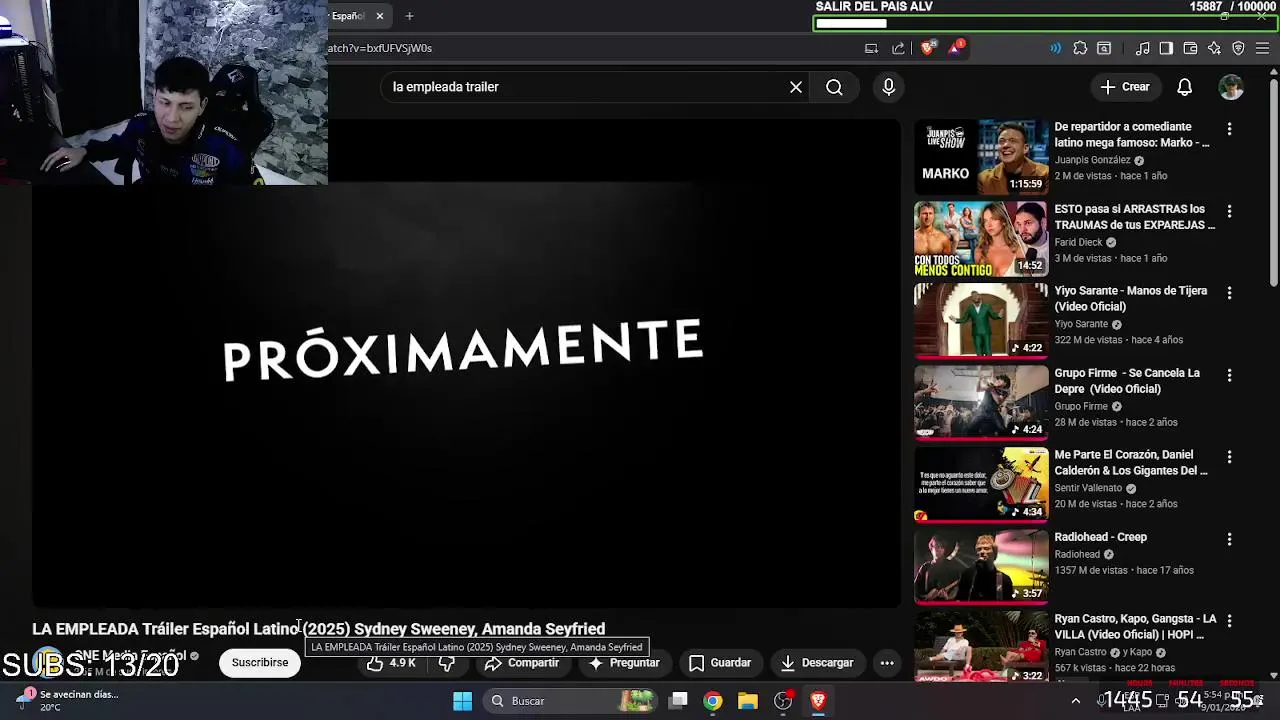1280x720 pixels.
Task: Open the more actions three-dots under video
Action: coord(887,663)
